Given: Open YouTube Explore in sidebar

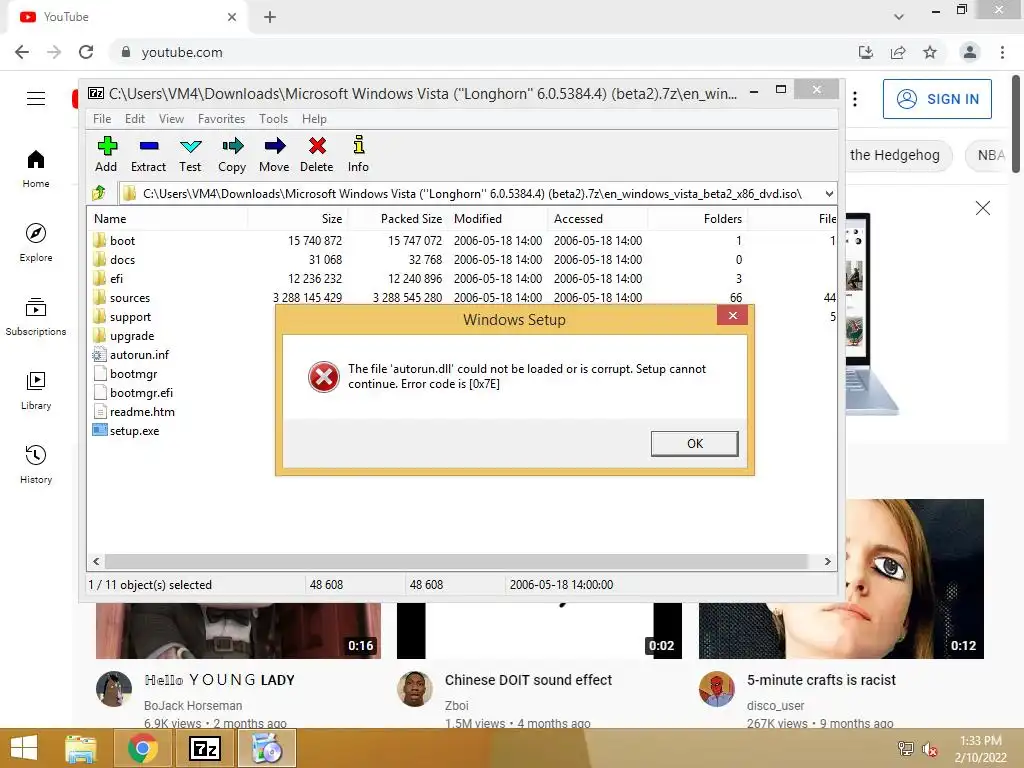Looking at the screenshot, I should 36,243.
